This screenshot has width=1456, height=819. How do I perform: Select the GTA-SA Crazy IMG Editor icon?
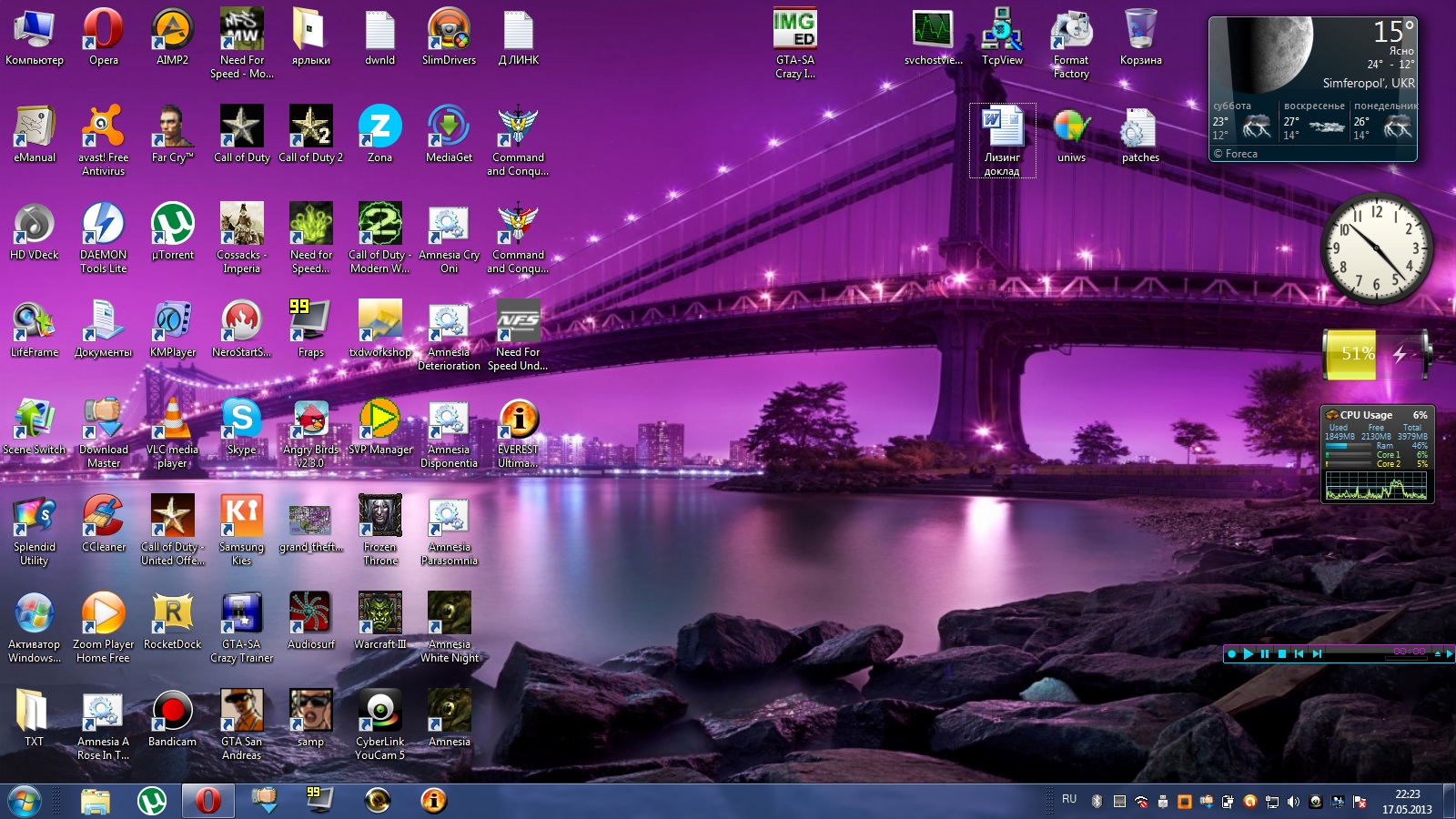[x=794, y=44]
